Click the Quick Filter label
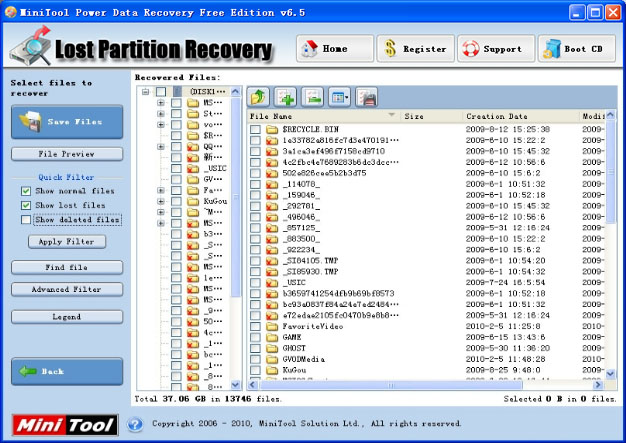 66,177
